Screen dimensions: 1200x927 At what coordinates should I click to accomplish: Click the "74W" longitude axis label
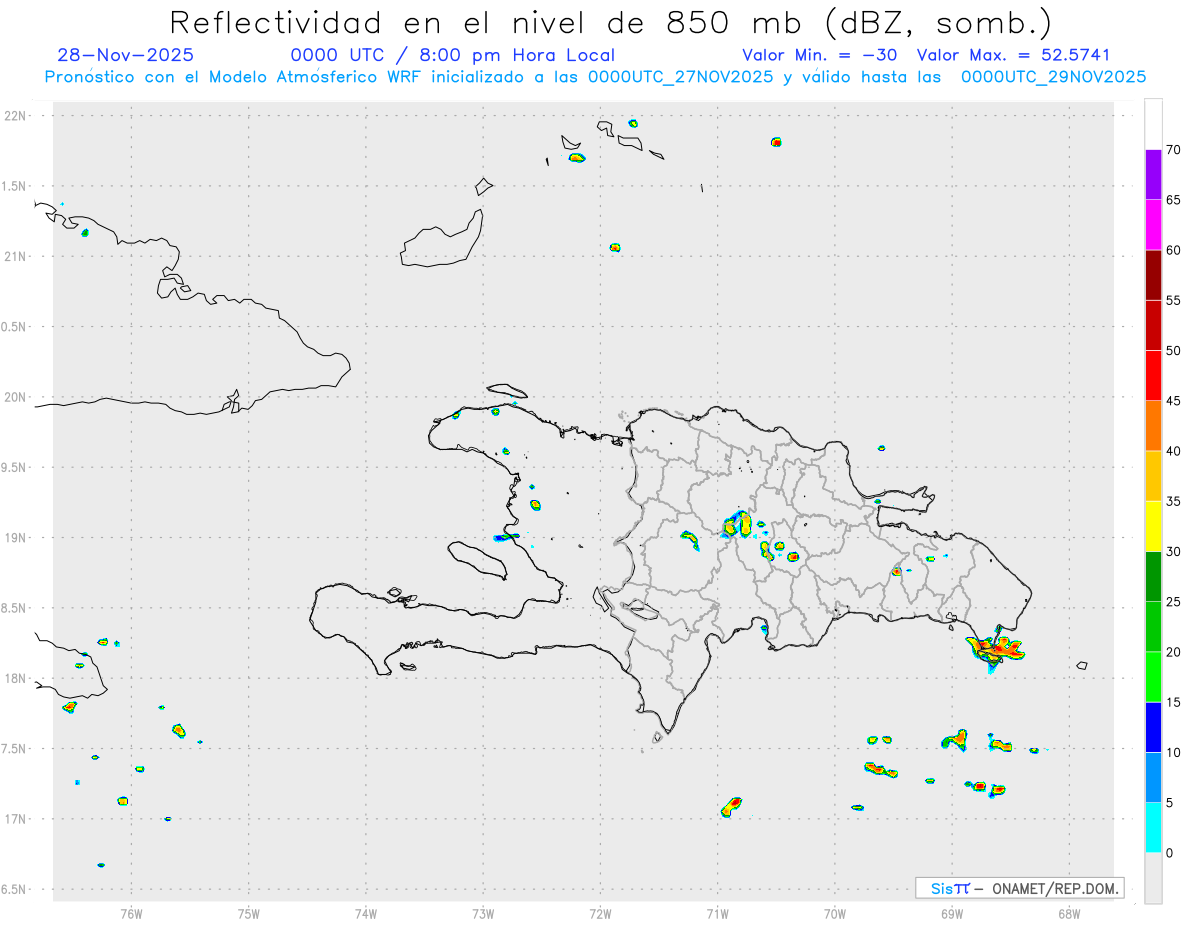(366, 914)
